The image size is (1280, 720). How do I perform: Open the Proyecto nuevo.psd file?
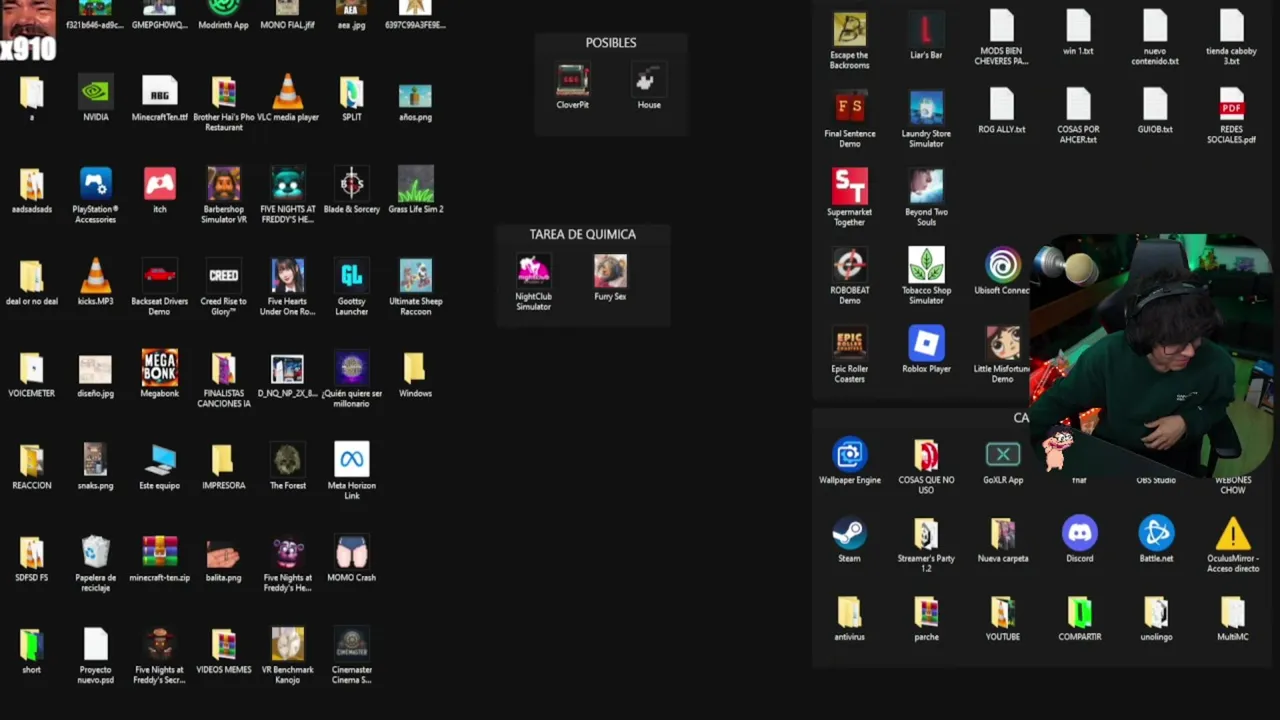point(95,644)
